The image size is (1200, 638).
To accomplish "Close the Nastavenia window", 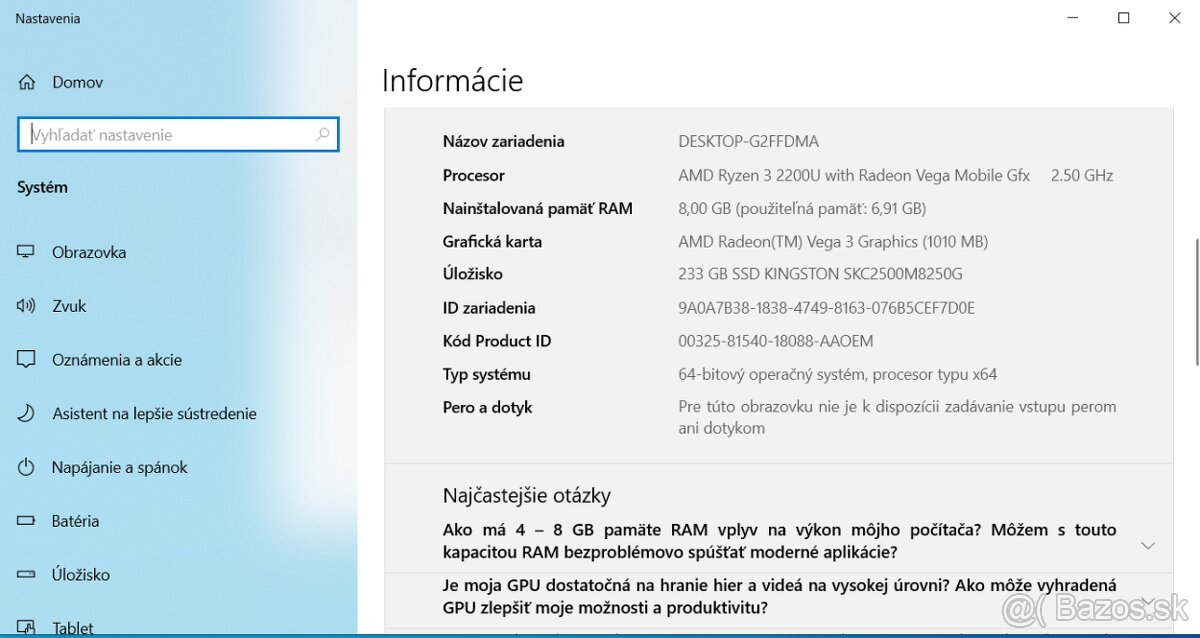I will (x=1175, y=18).
